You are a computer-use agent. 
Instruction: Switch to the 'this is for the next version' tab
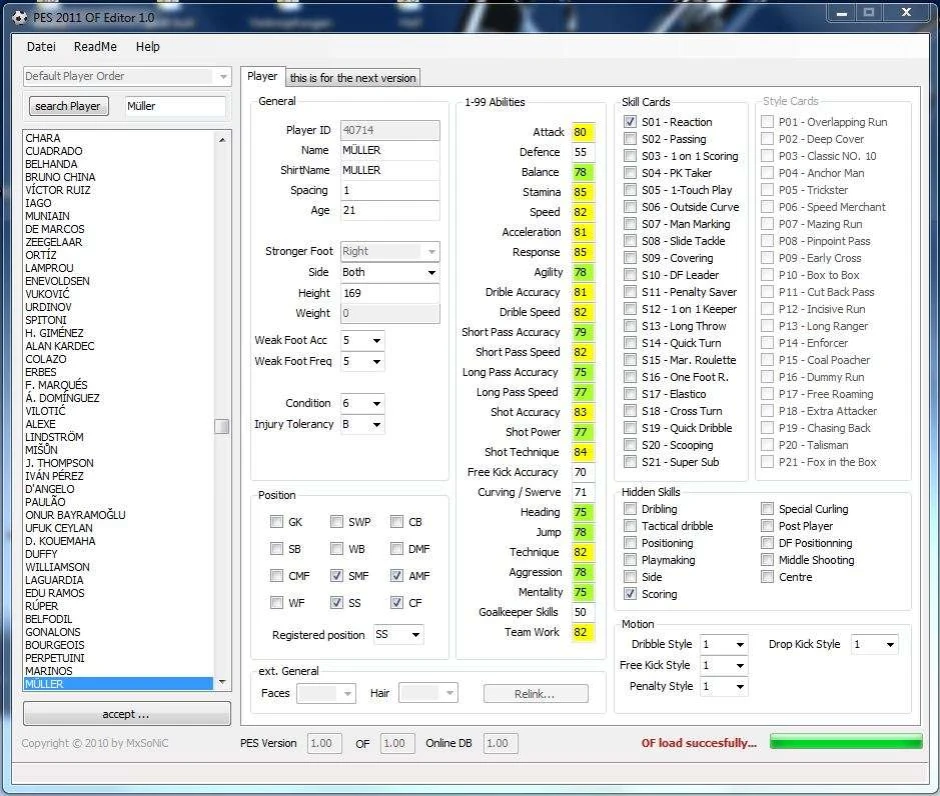352,77
